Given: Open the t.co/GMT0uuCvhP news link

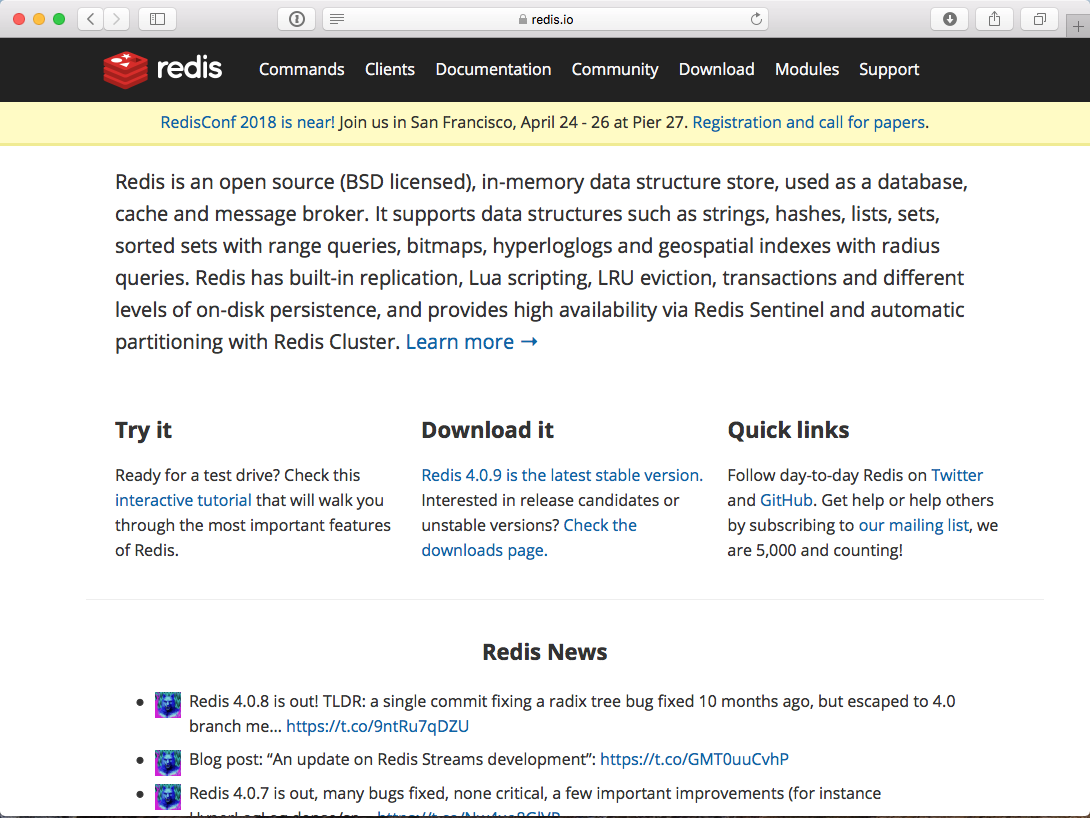Looking at the screenshot, I should coord(694,759).
